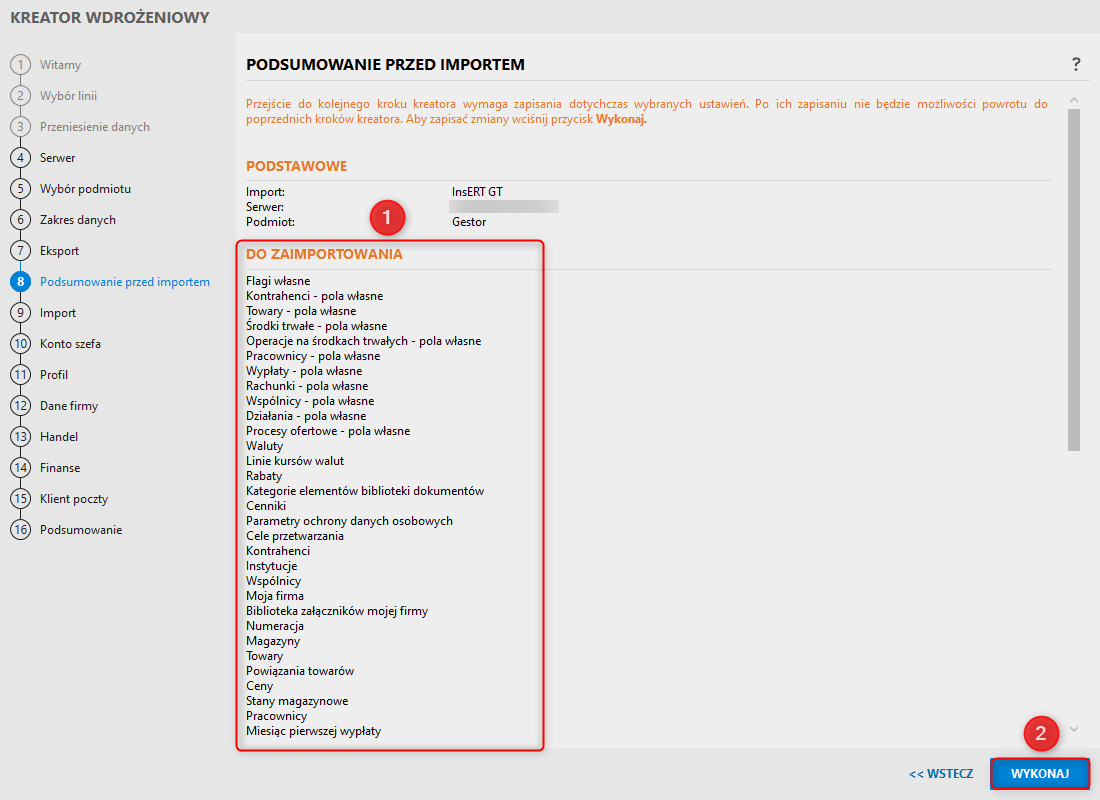Open the Przeniesienie danych step label
Viewport: 1100px width, 800px height.
click(x=95, y=126)
